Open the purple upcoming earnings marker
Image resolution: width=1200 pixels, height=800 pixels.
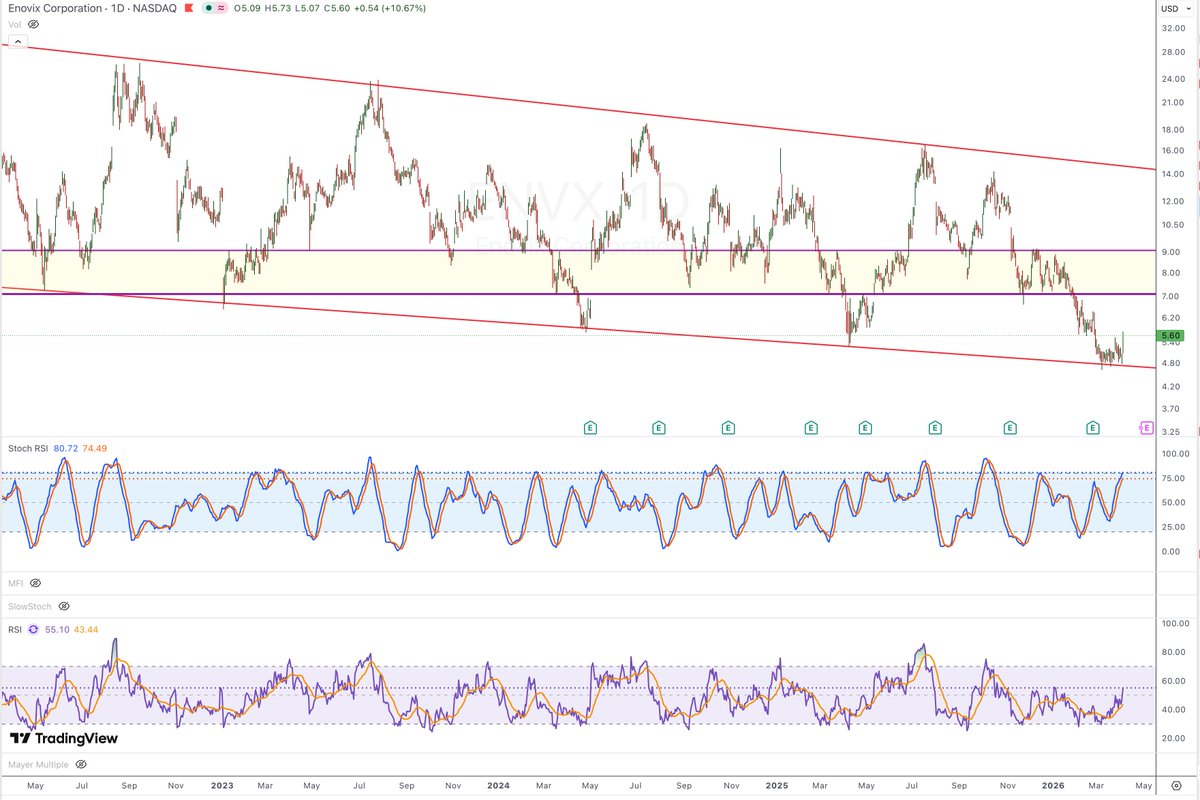click(x=1146, y=428)
